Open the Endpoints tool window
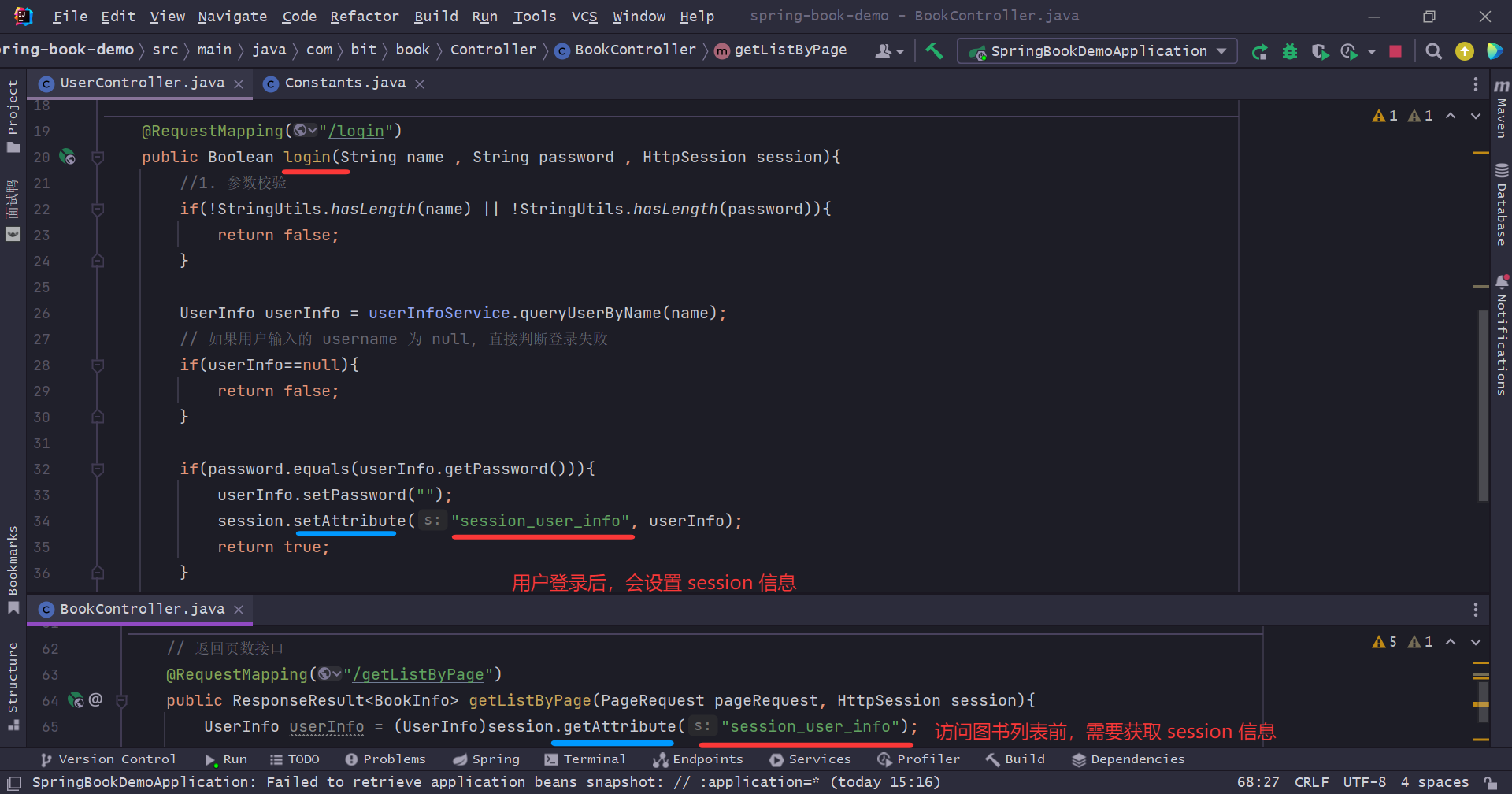1512x794 pixels. tap(698, 759)
